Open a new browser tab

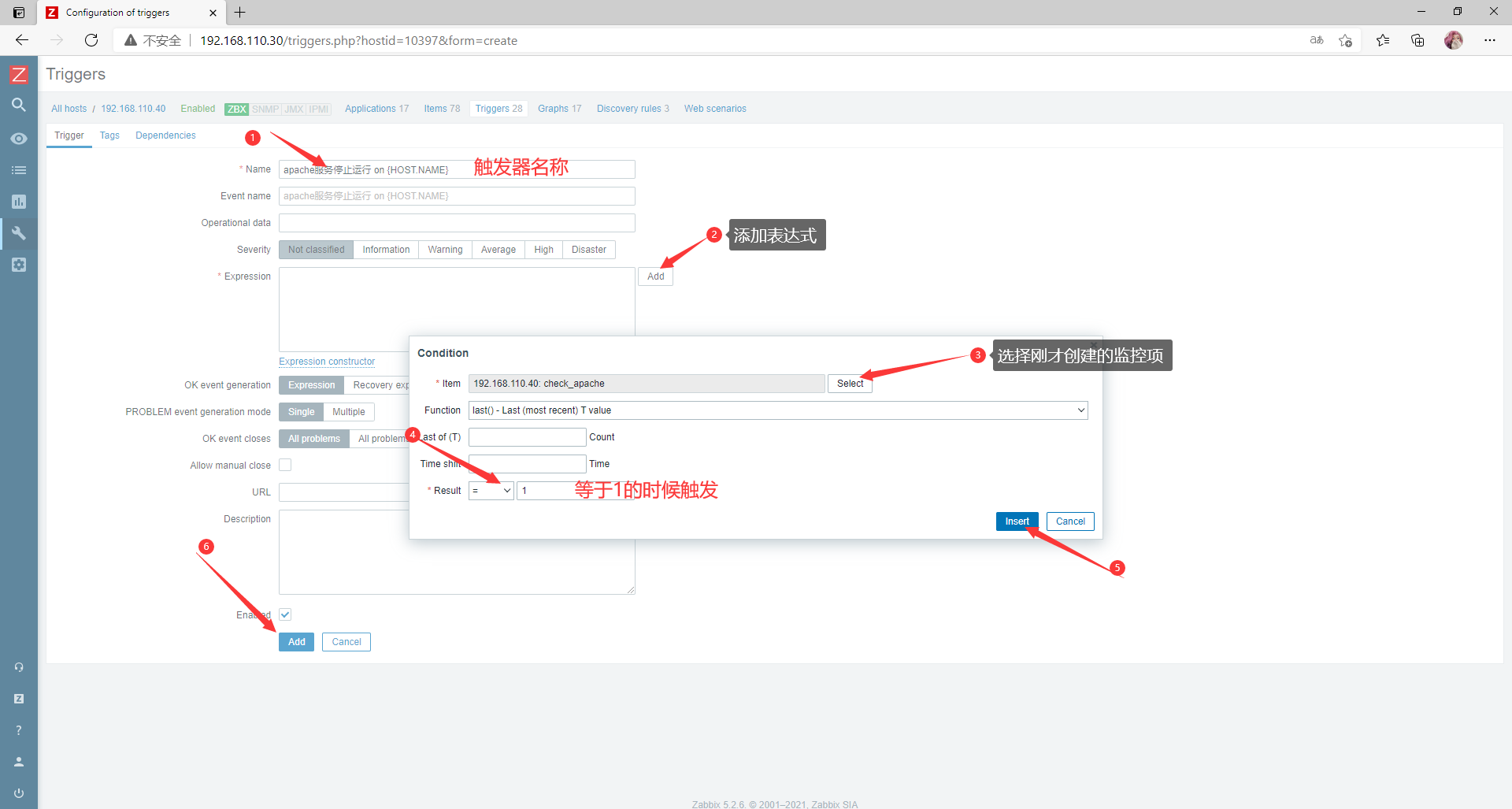pyautogui.click(x=240, y=13)
